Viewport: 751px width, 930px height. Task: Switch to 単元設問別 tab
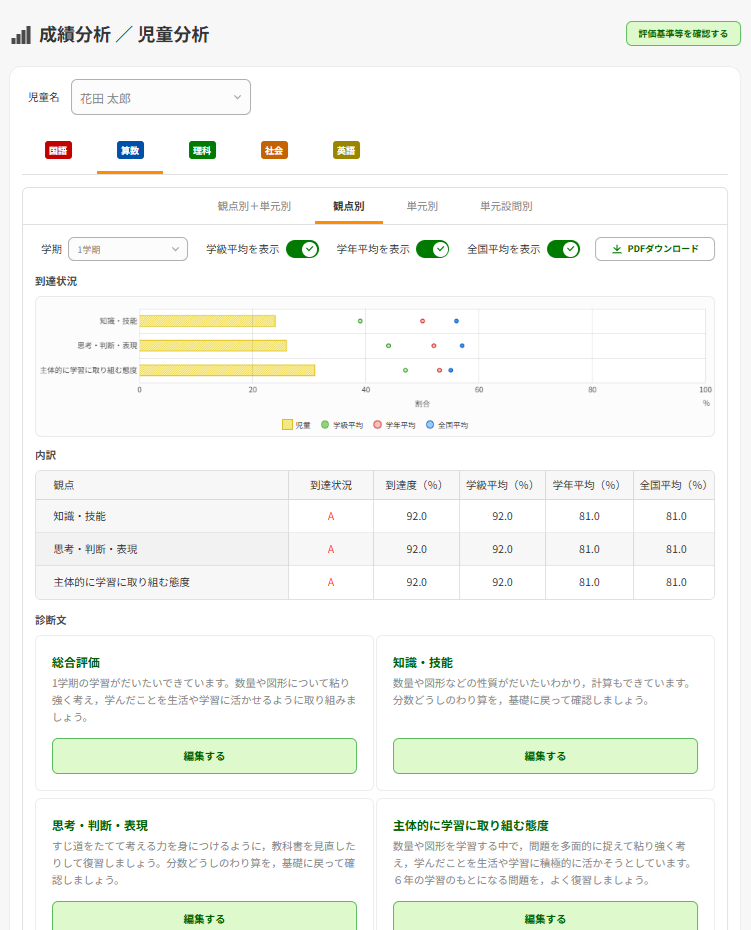506,206
